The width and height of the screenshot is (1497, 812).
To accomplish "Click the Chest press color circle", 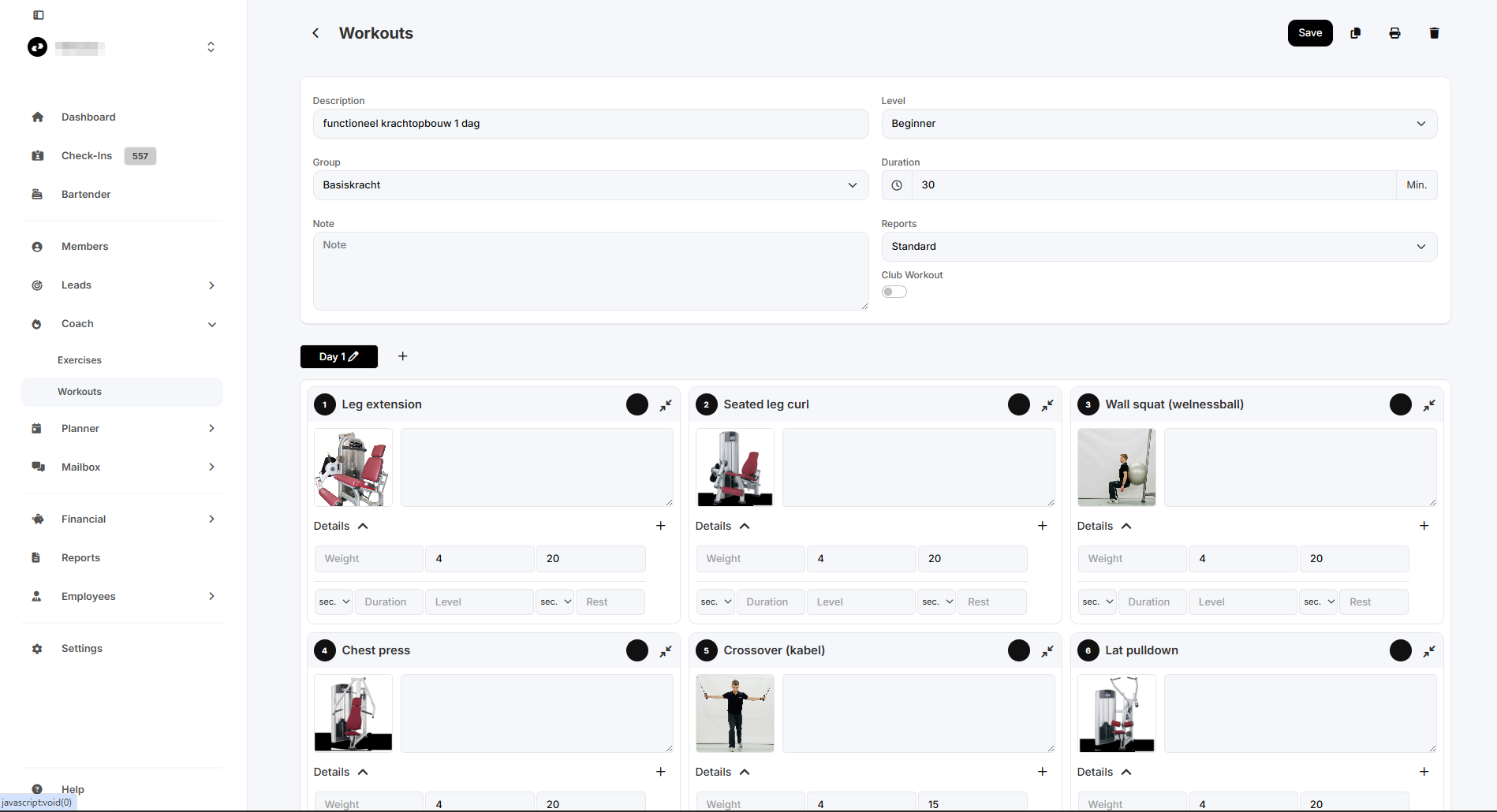I will [x=637, y=650].
